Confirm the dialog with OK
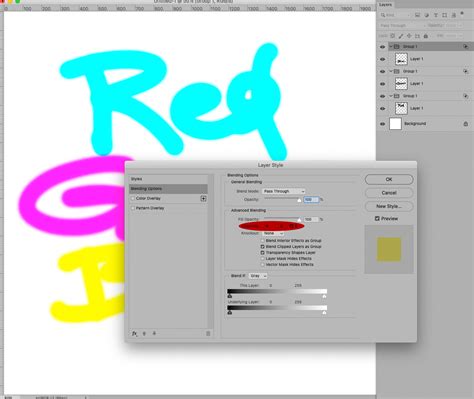This screenshot has width=474, height=399. 389,179
